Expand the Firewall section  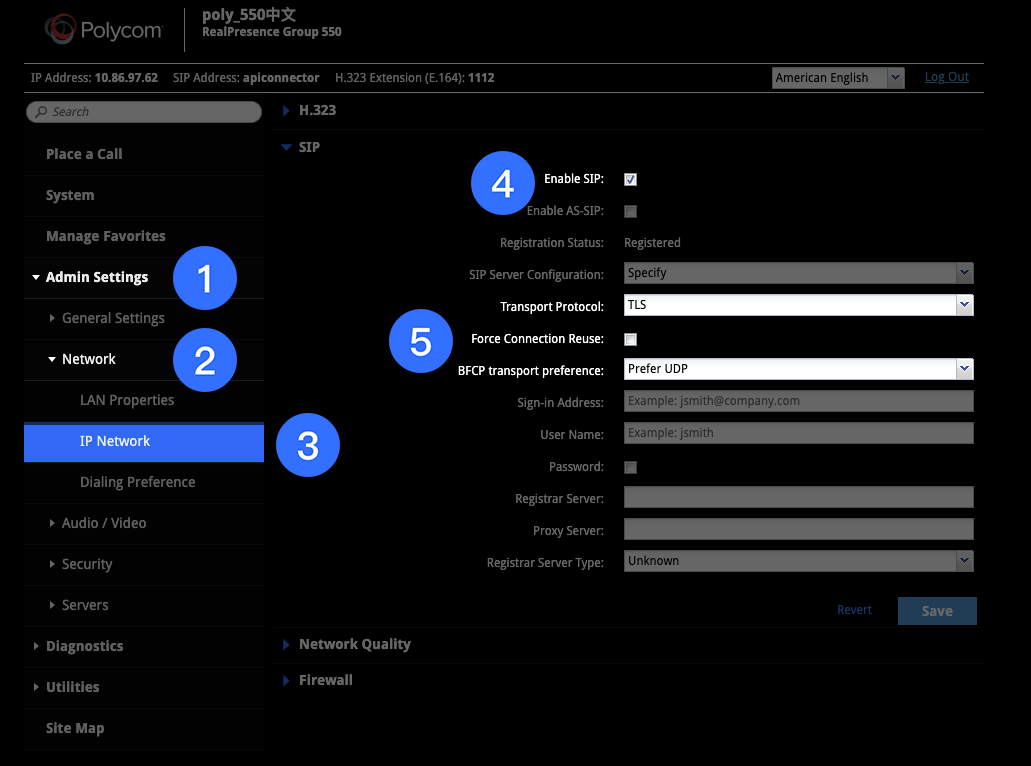[286, 680]
